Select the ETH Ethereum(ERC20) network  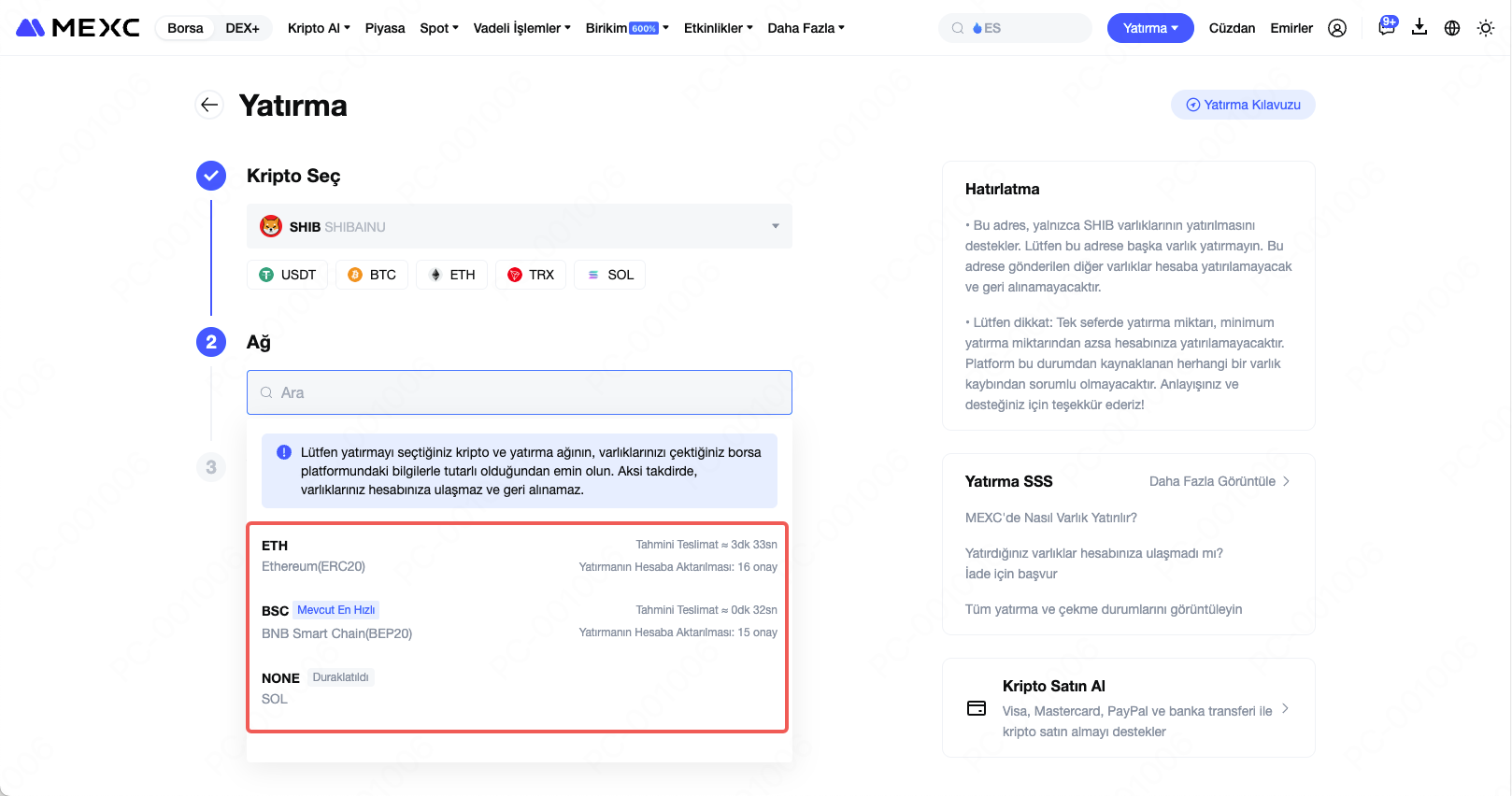(519, 556)
